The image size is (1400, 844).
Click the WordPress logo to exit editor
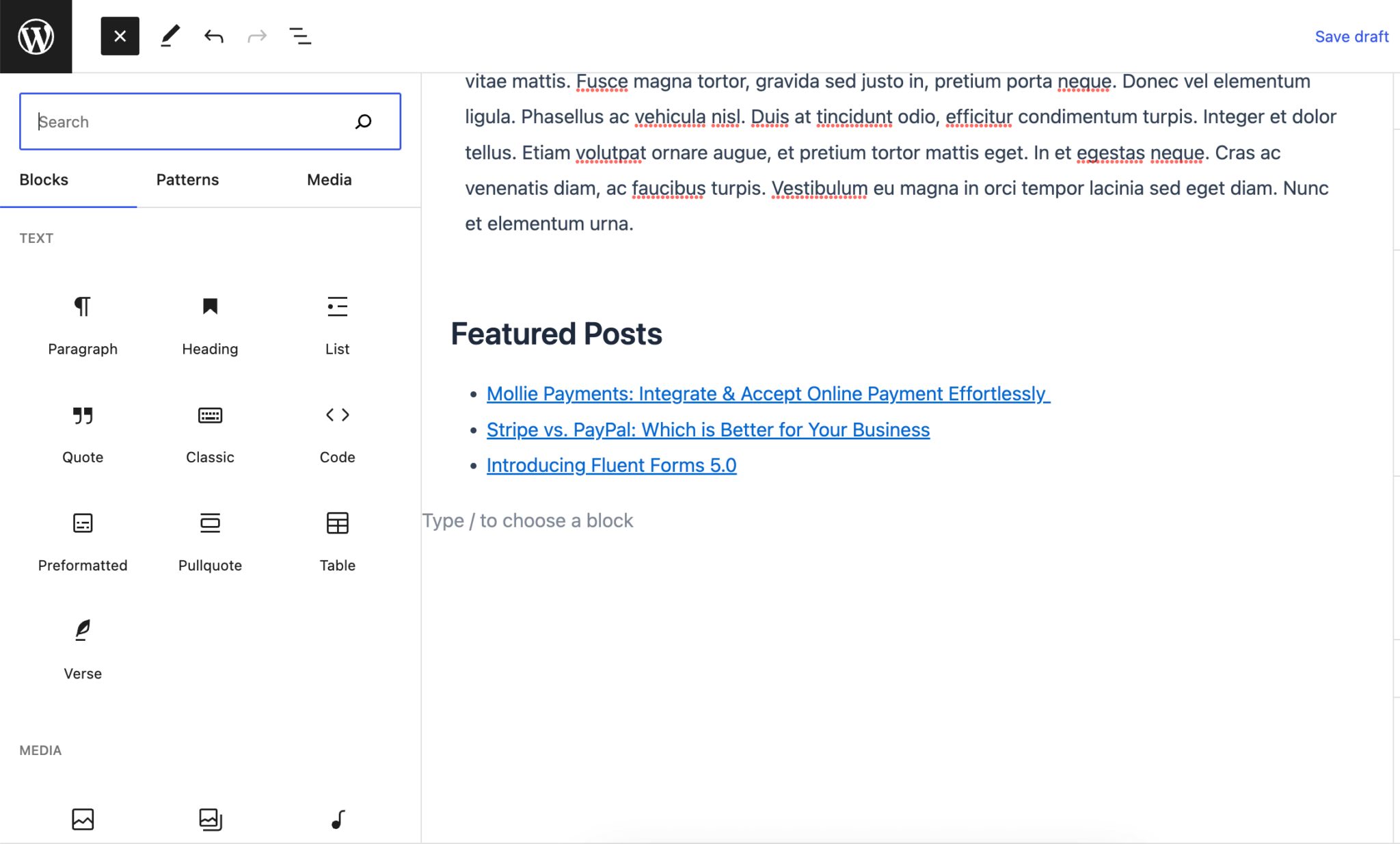pos(36,36)
